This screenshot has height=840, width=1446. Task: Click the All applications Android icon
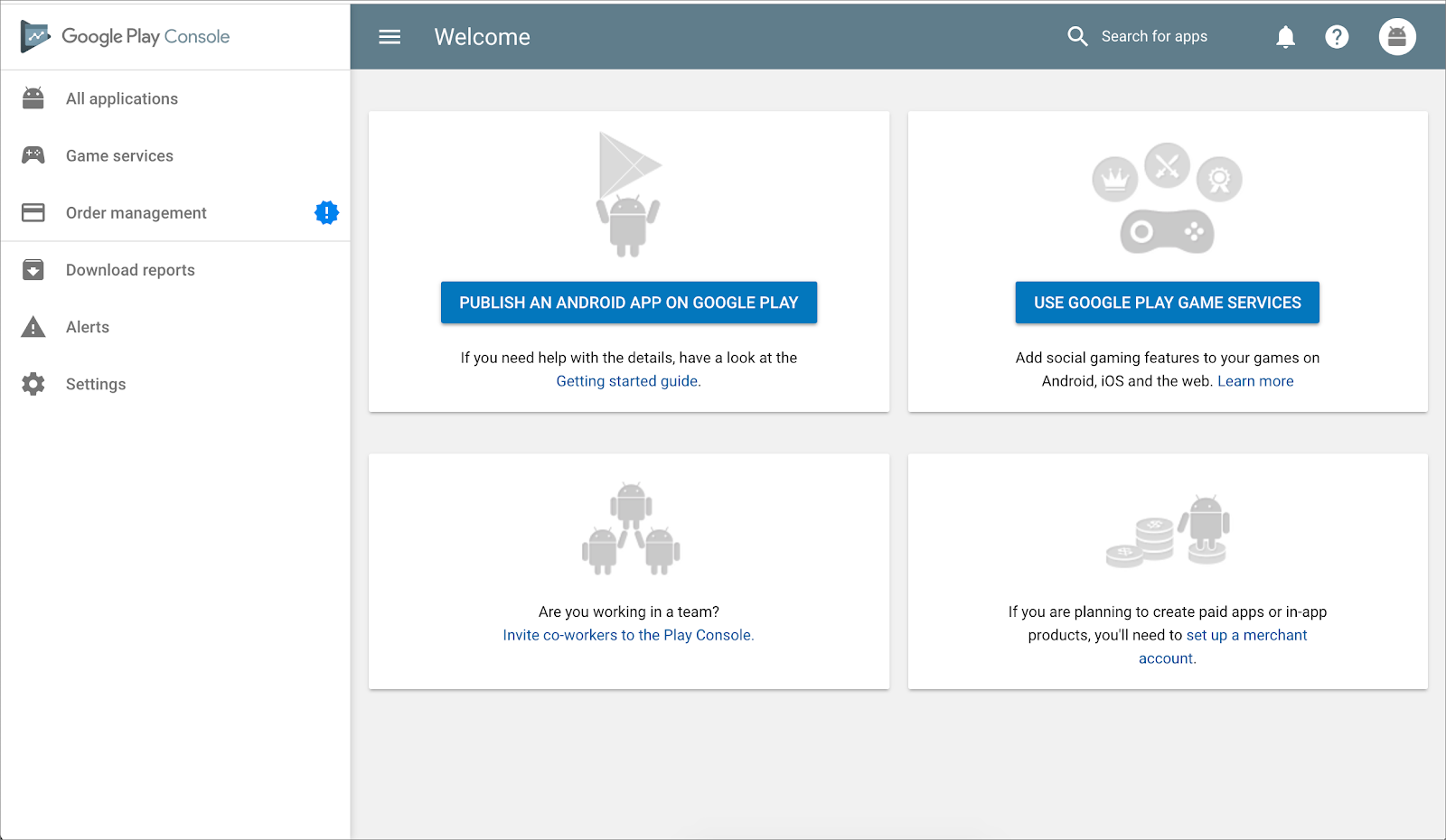pyautogui.click(x=33, y=98)
